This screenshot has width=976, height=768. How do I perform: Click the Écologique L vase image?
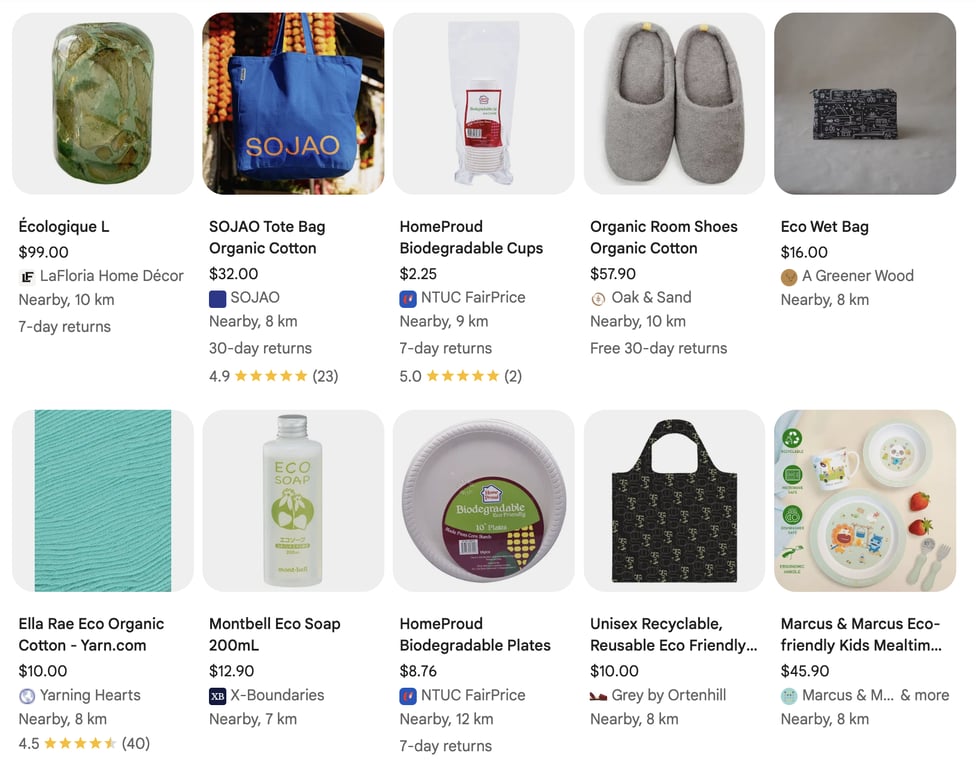click(102, 104)
